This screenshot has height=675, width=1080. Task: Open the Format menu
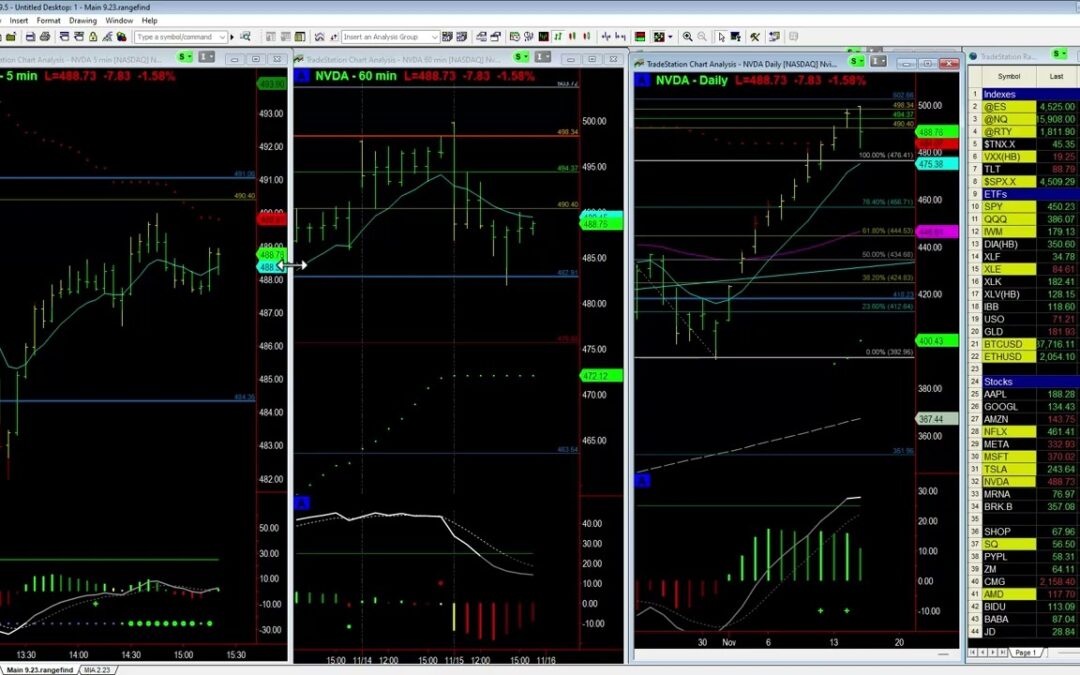(x=48, y=21)
